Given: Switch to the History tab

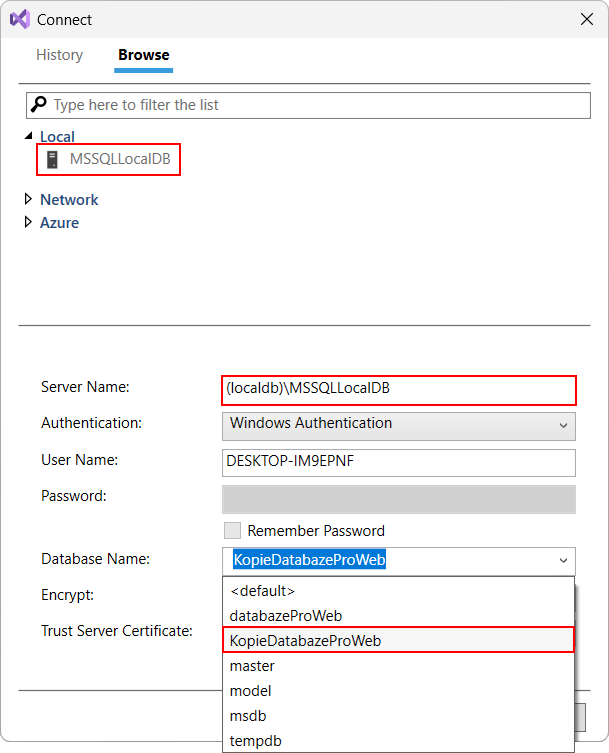Looking at the screenshot, I should [60, 55].
